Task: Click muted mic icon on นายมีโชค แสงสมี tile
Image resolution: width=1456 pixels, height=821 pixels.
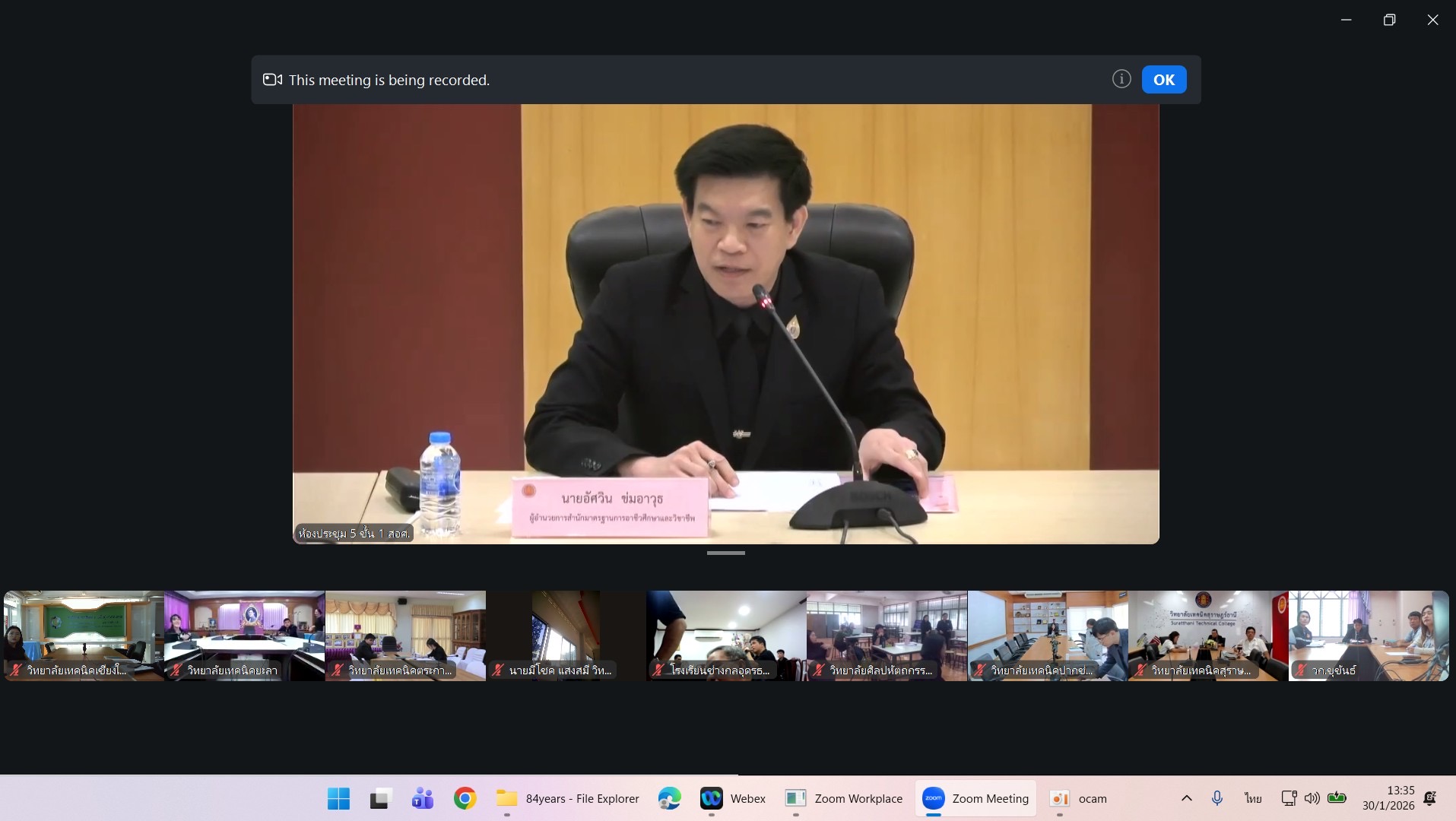Action: click(x=498, y=670)
